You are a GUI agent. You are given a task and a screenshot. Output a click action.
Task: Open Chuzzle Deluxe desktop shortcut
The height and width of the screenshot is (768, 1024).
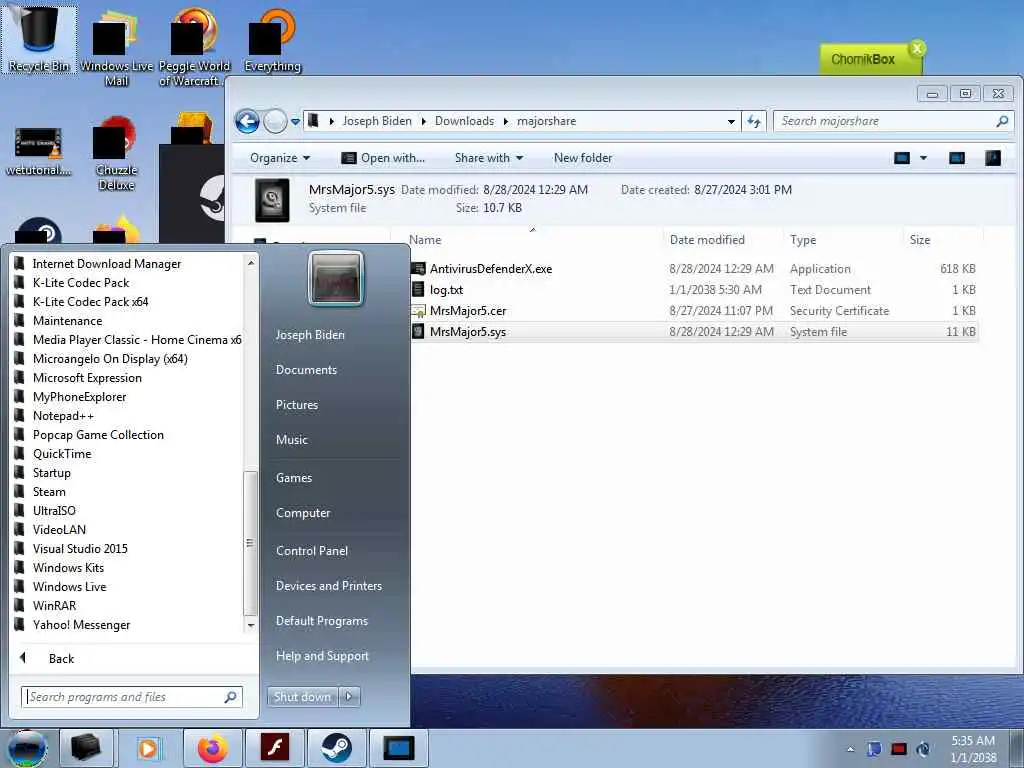[x=116, y=154]
